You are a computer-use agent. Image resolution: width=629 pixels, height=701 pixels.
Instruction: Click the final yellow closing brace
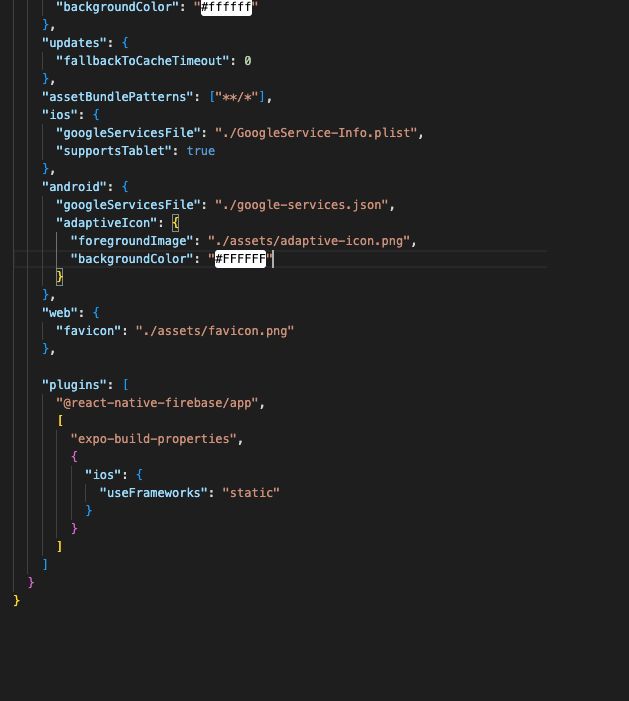click(17, 600)
